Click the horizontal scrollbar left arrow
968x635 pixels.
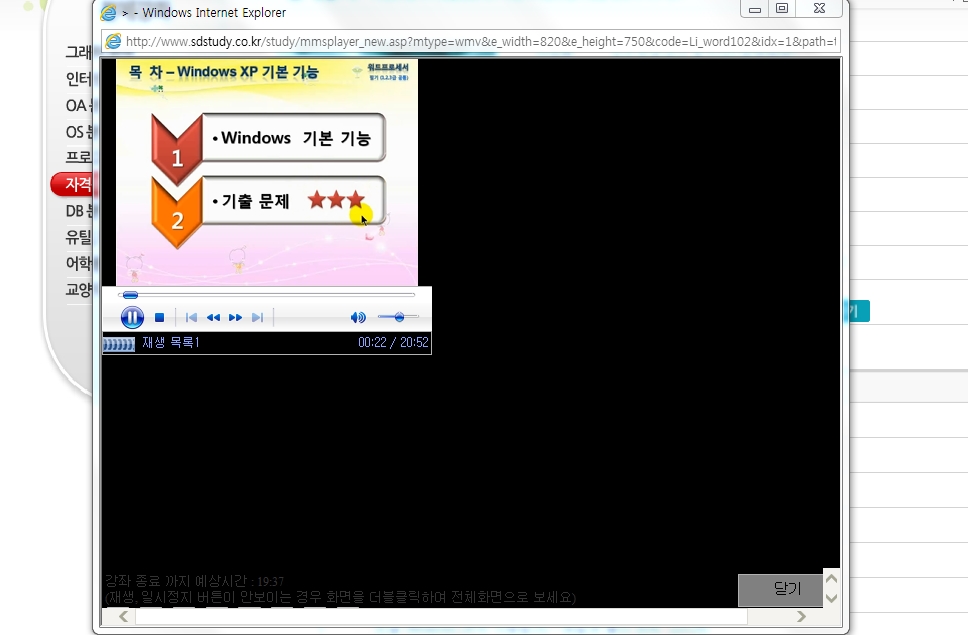click(x=123, y=616)
